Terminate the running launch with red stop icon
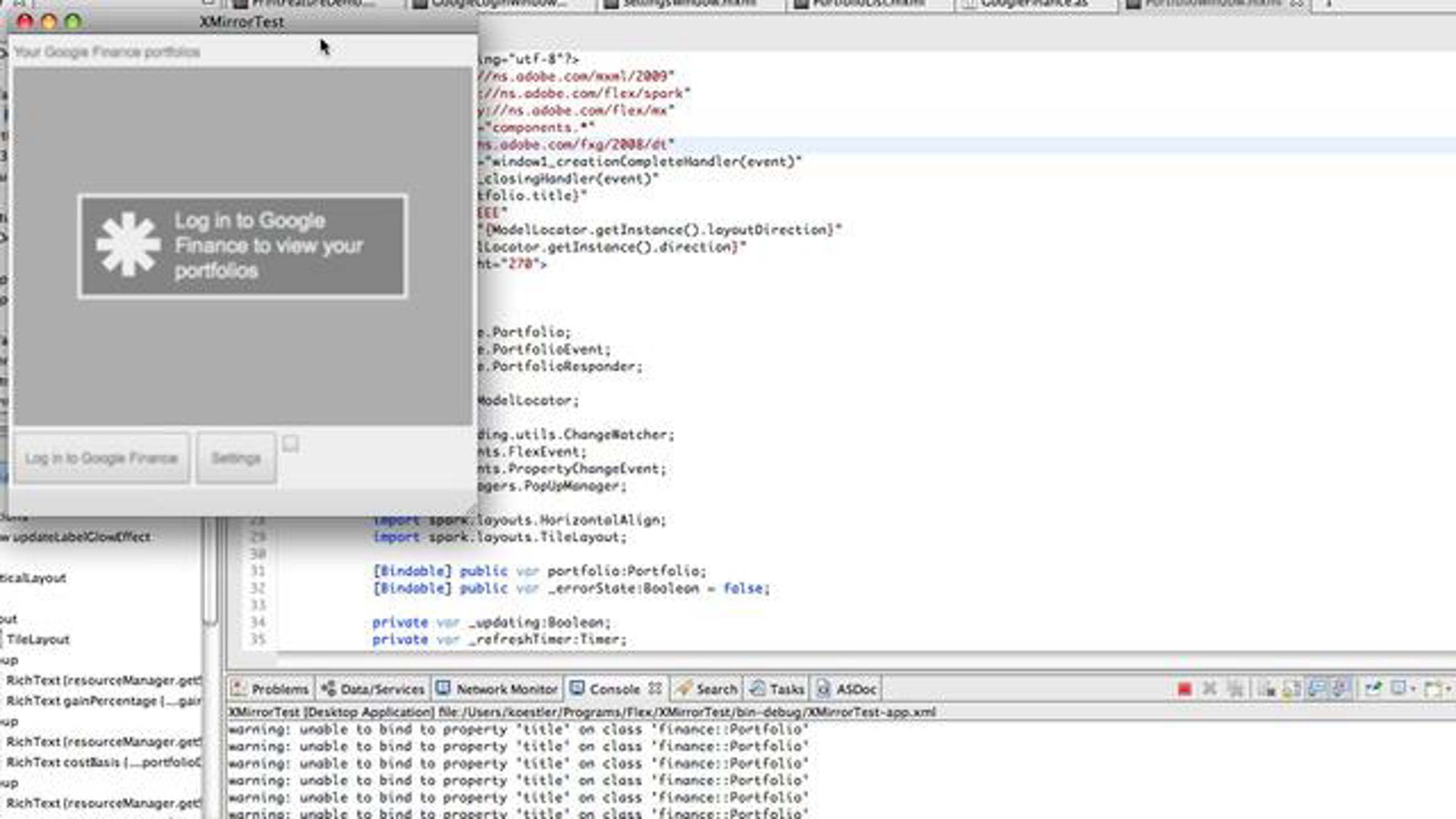The height and width of the screenshot is (819, 1456). click(1184, 689)
